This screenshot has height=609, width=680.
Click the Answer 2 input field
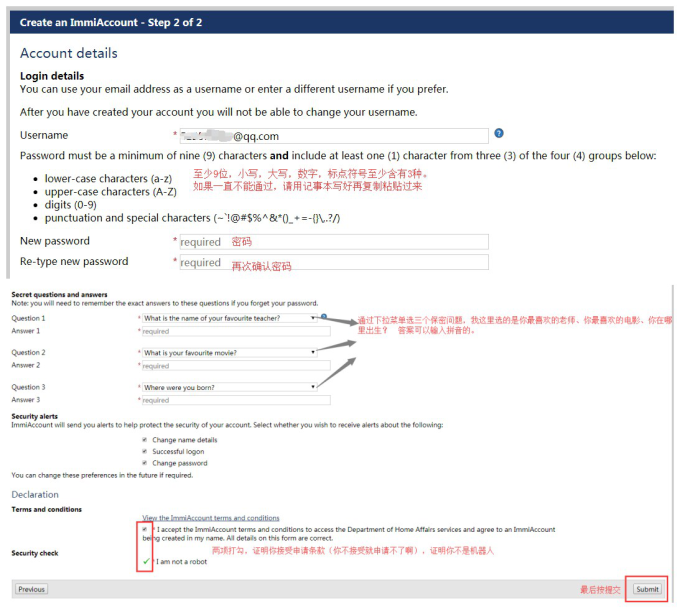point(234,366)
